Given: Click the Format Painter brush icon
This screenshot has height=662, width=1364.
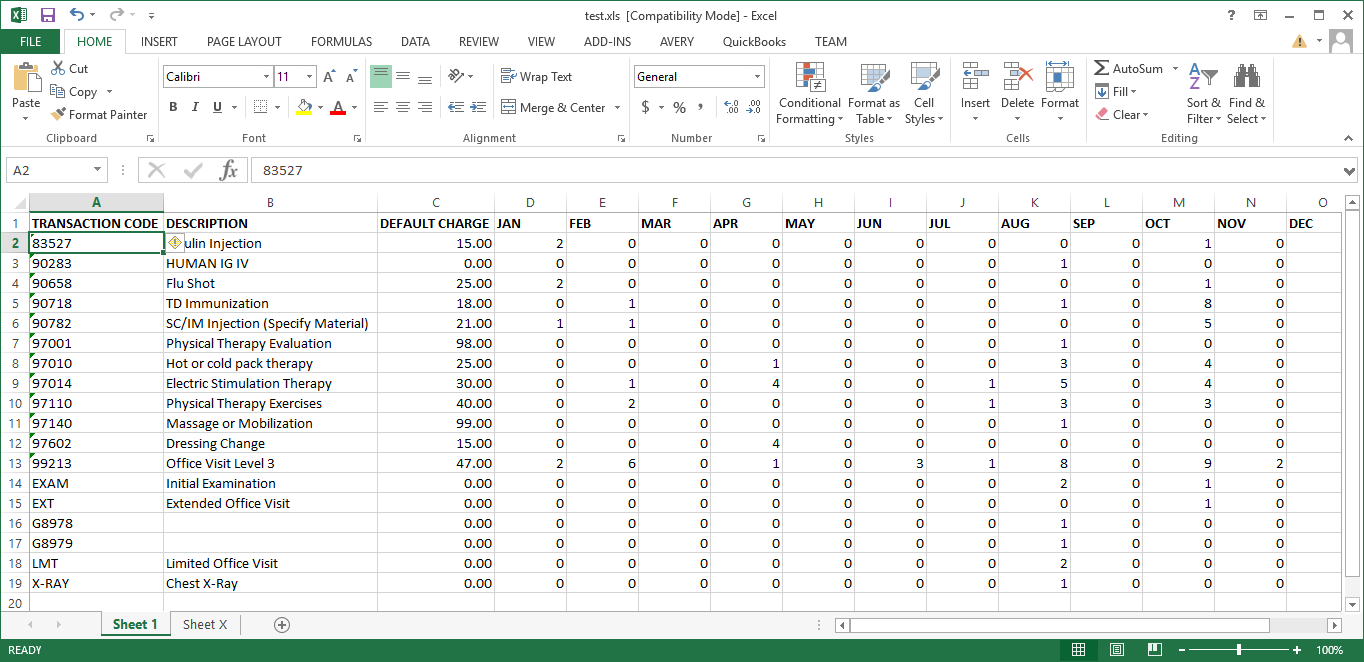Looking at the screenshot, I should point(58,115).
